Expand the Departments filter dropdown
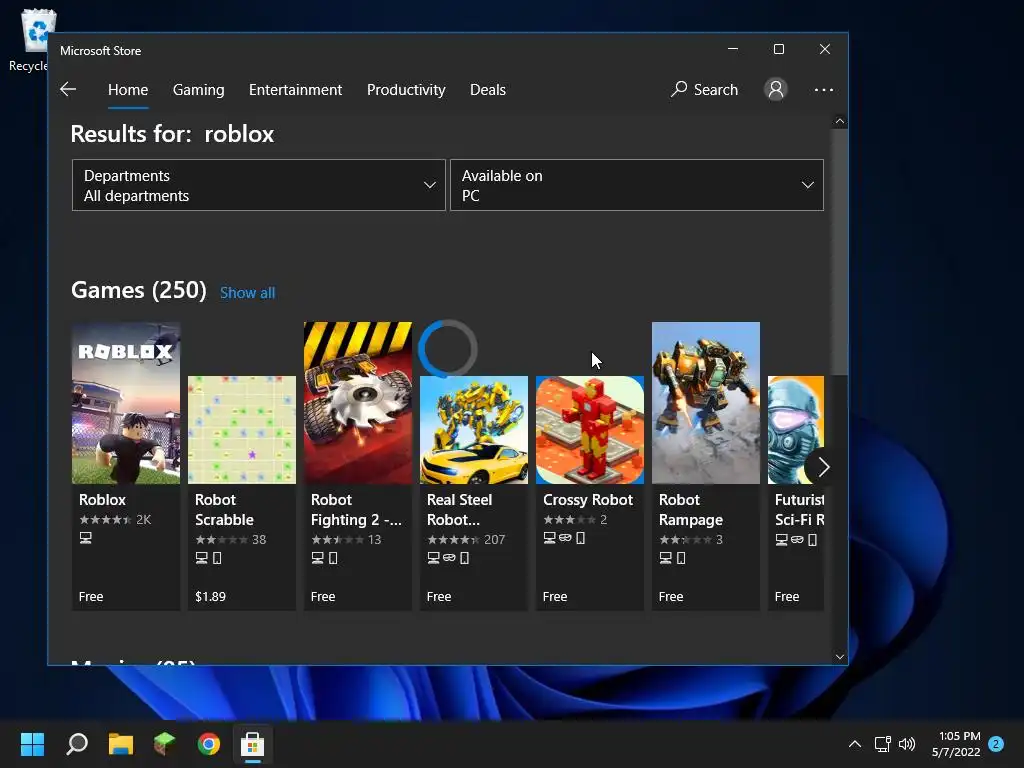 [x=259, y=185]
